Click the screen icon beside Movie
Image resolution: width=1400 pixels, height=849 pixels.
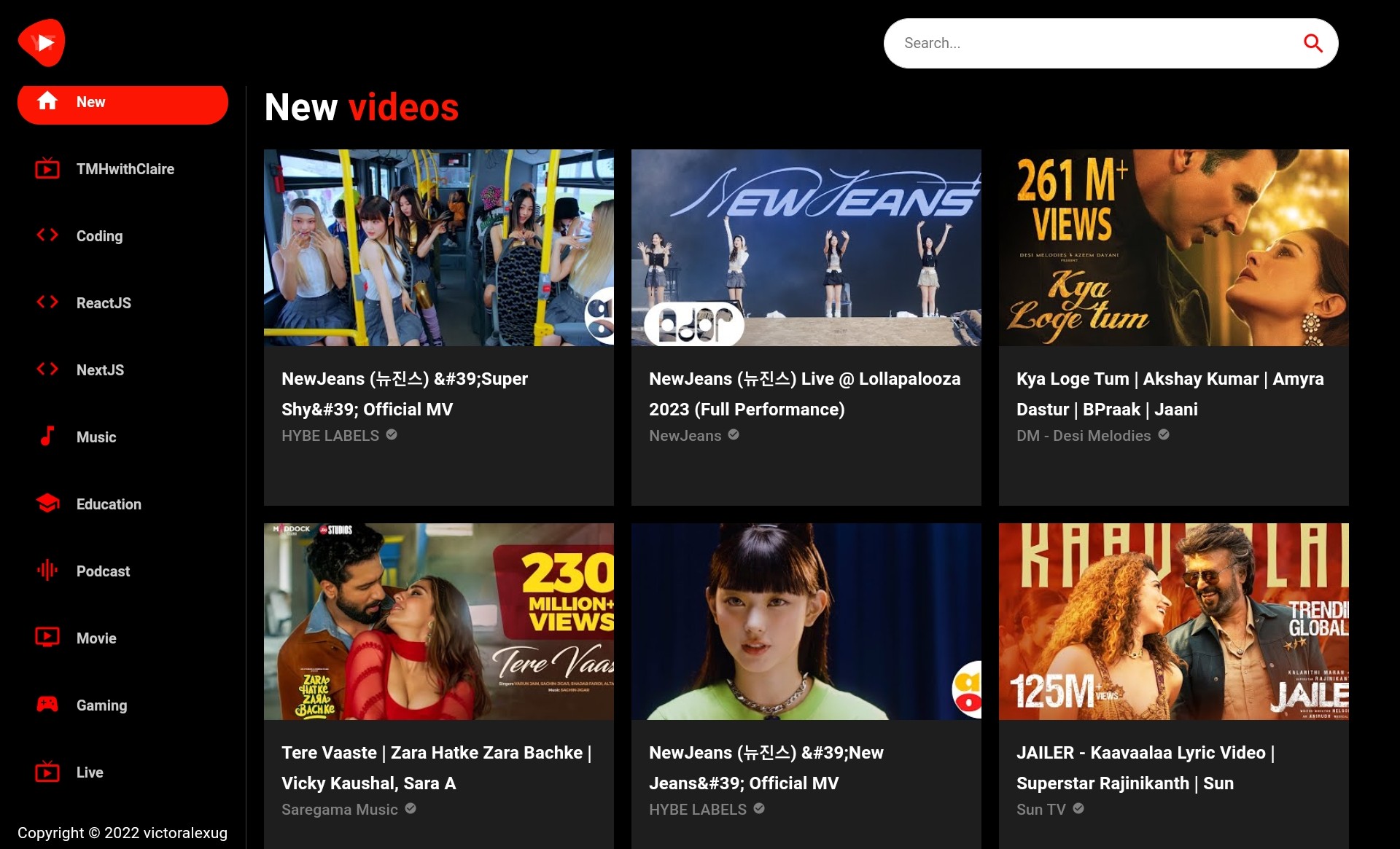pyautogui.click(x=47, y=638)
